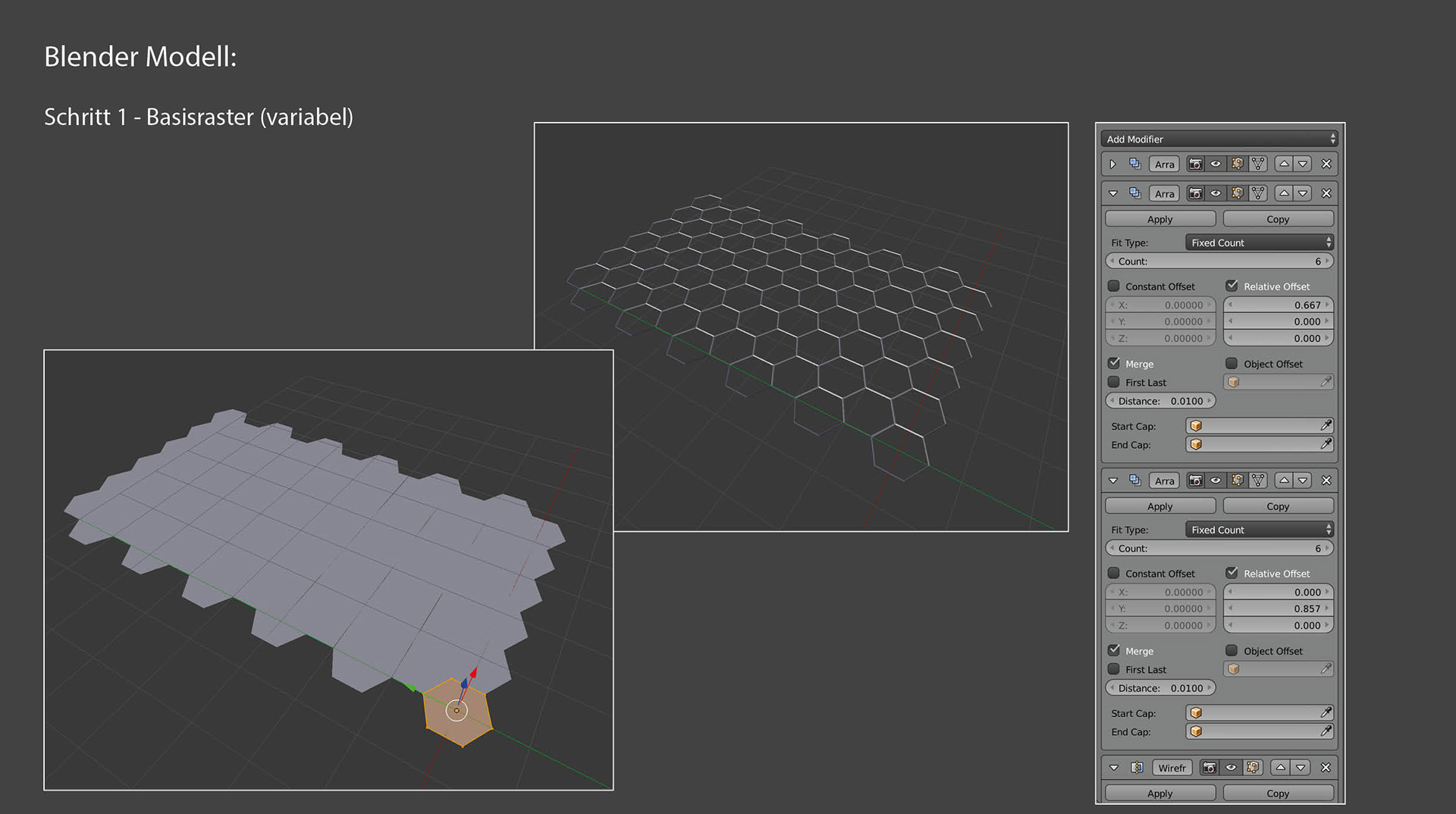The height and width of the screenshot is (814, 1456).
Task: Click Count field of the 0.667 Array
Action: coord(1219,261)
